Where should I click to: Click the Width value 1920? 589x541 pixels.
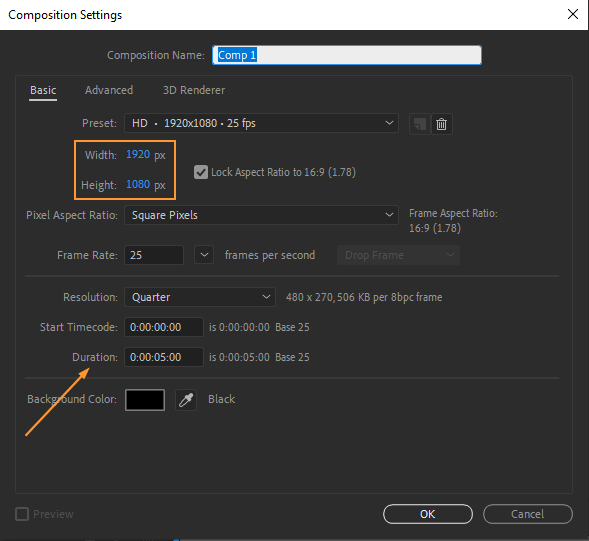[x=138, y=154]
